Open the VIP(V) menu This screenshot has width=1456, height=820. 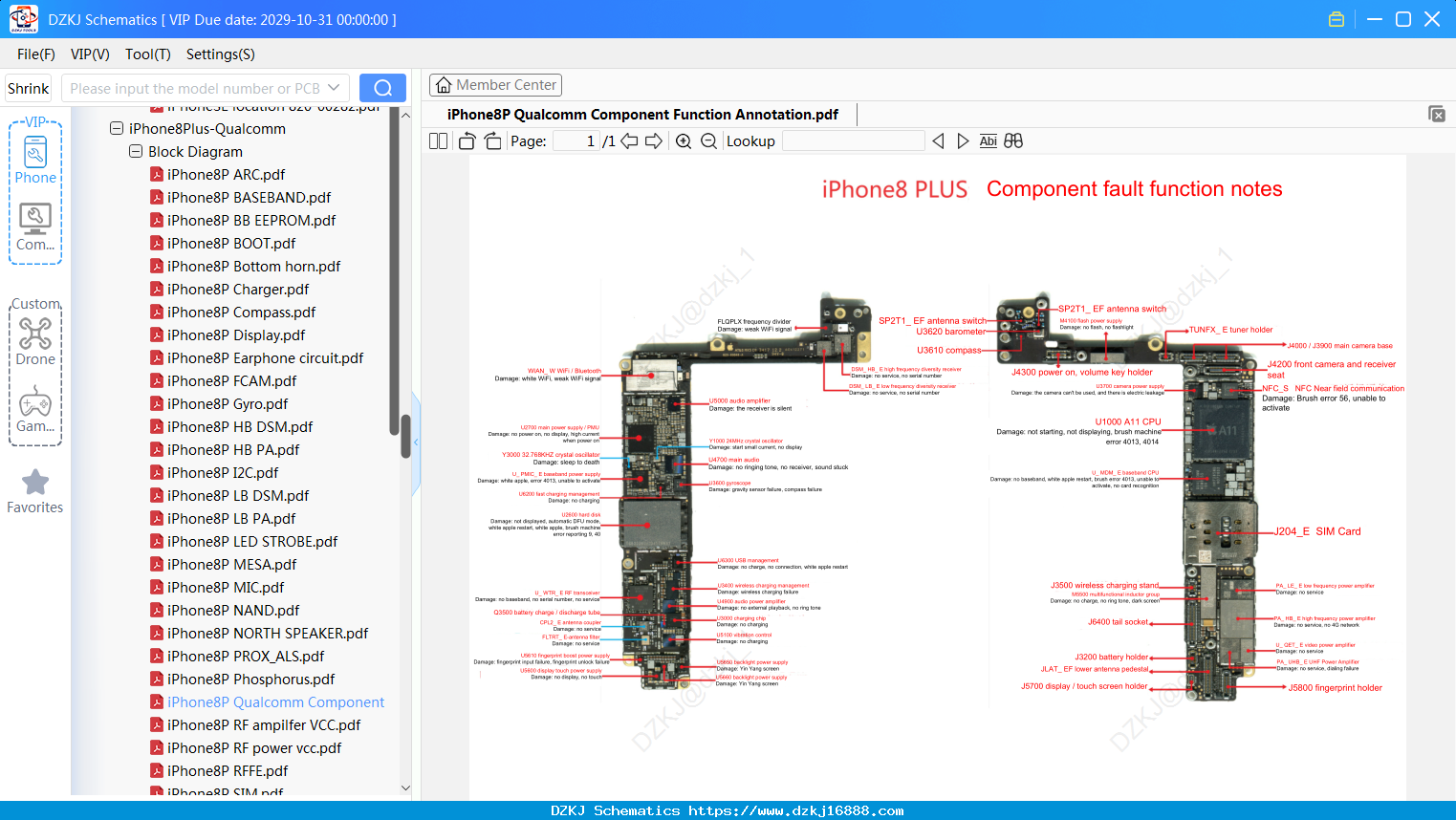(90, 54)
